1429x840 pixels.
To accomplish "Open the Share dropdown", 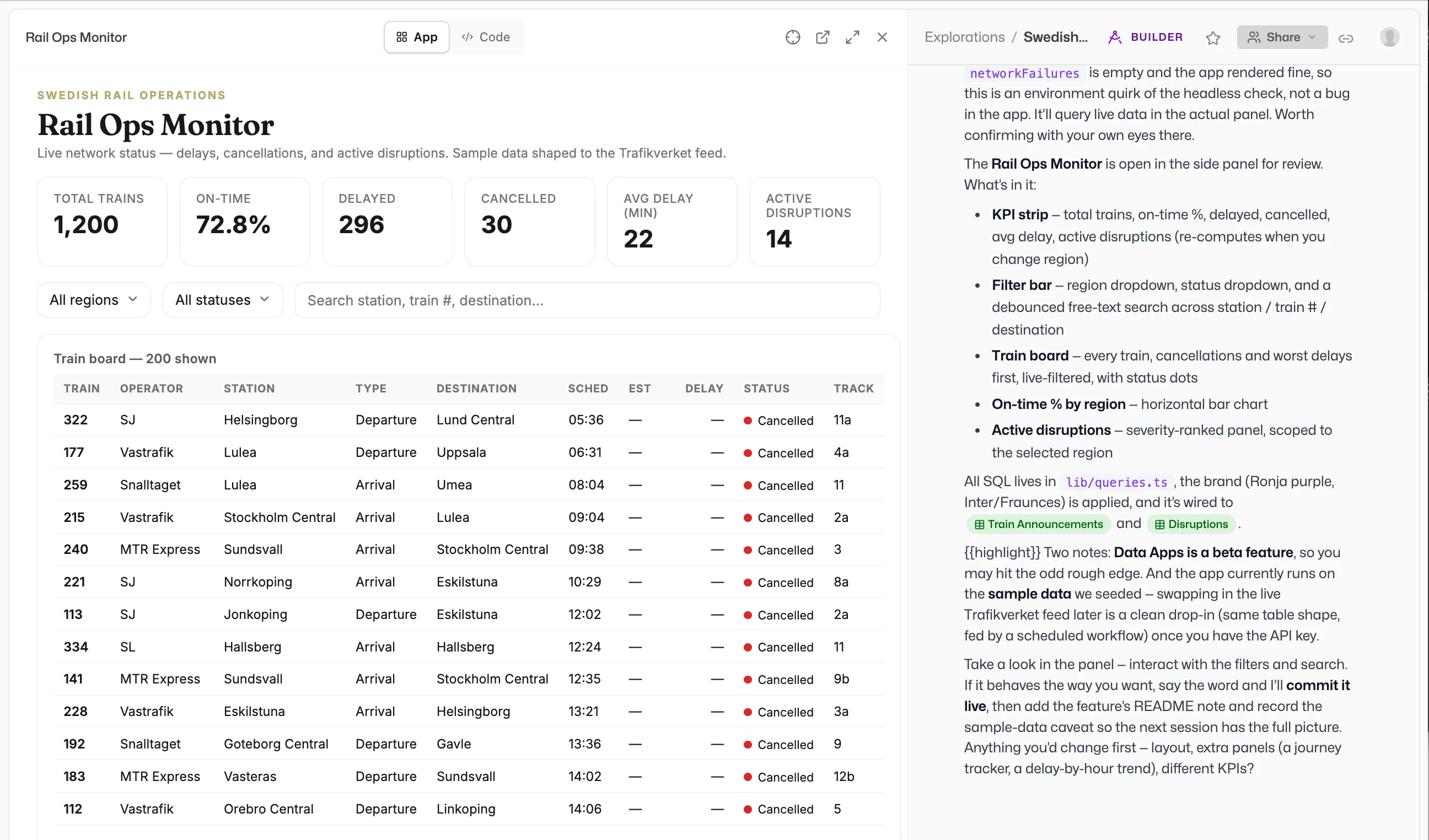I will click(x=1282, y=37).
